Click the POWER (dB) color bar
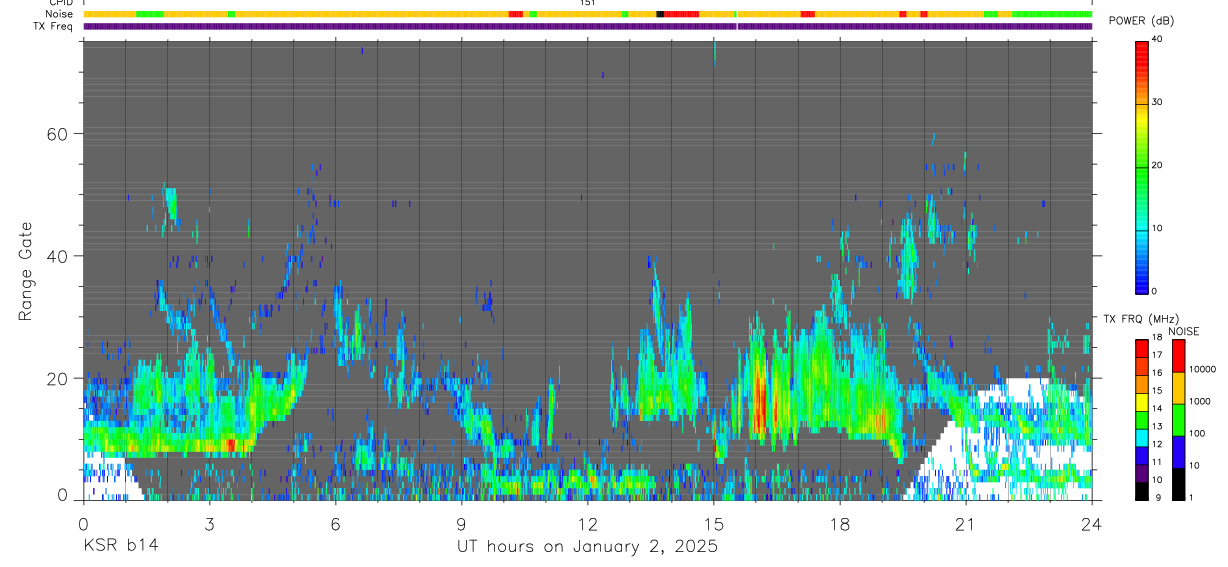Image resolution: width=1228 pixels, height=567 pixels. coord(1141,166)
